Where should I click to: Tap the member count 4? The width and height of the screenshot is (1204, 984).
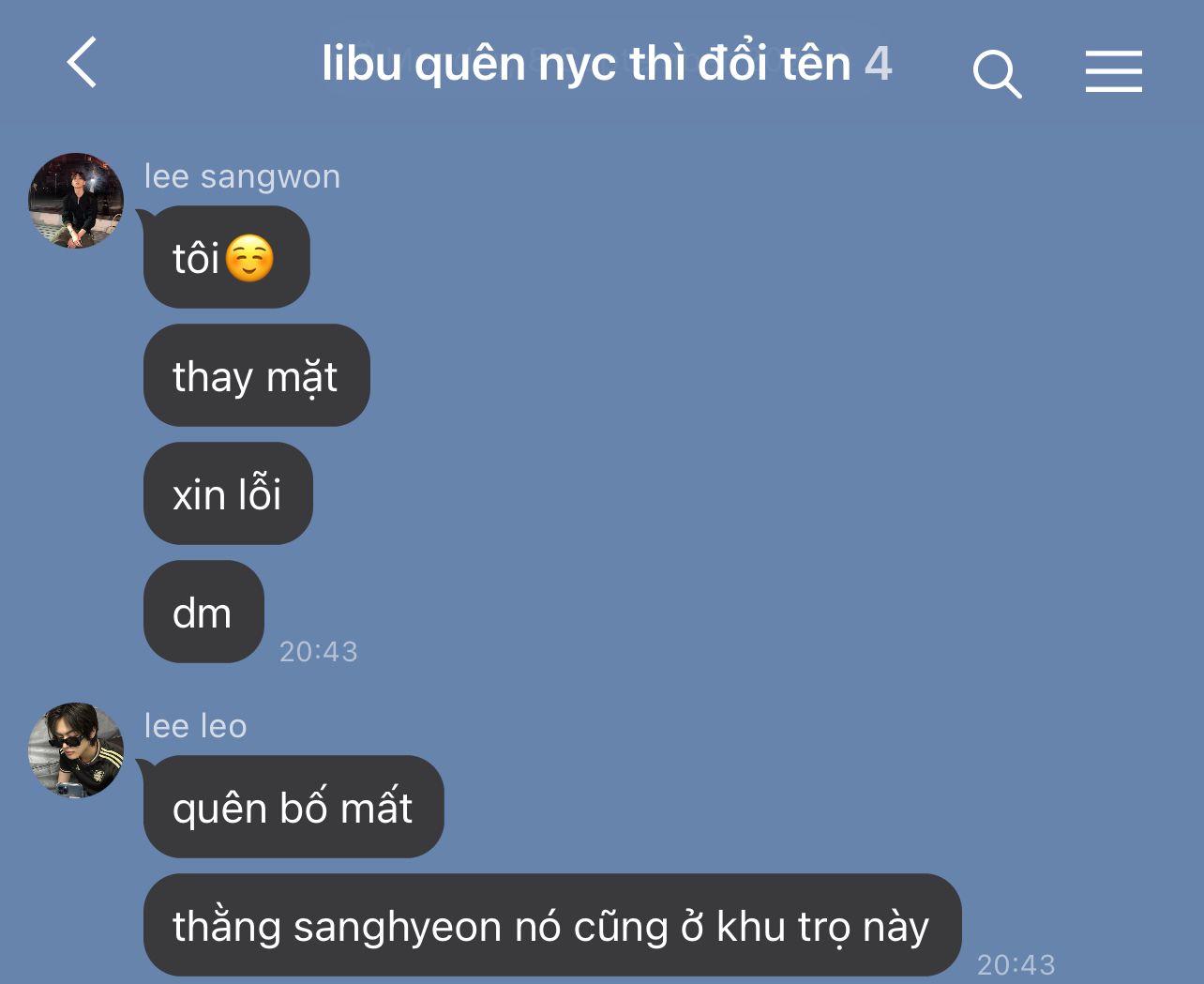click(878, 64)
